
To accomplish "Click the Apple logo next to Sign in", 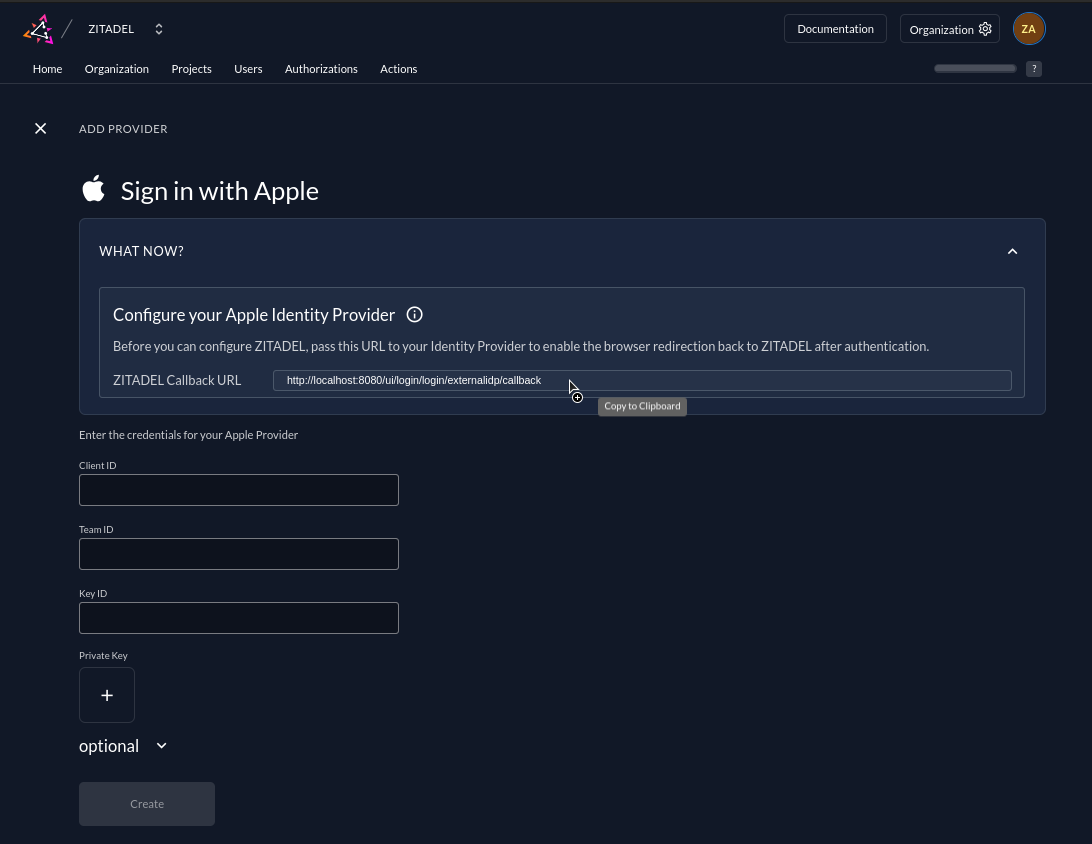I will [x=93, y=188].
